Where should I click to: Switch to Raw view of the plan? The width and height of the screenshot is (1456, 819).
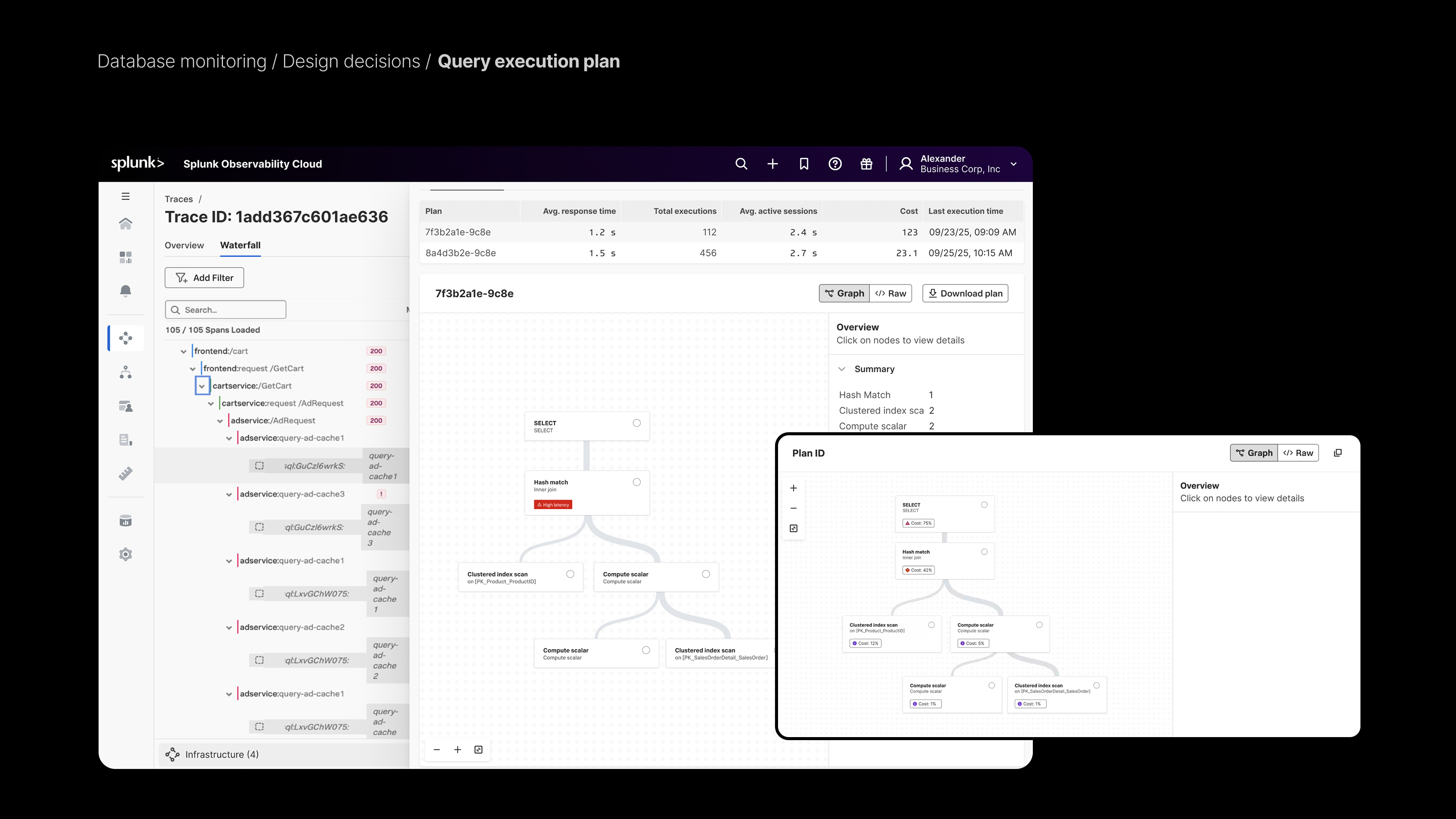tap(891, 293)
